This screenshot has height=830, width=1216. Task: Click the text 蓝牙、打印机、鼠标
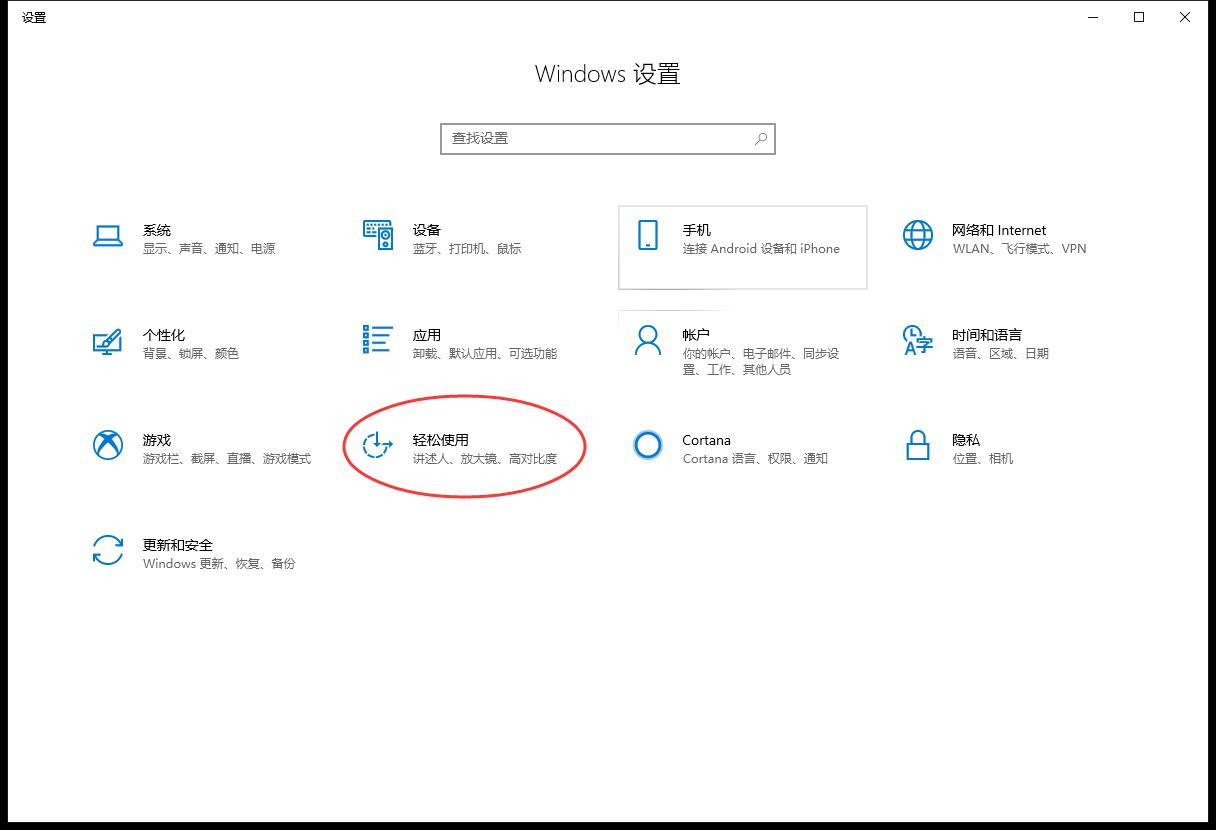pyautogui.click(x=467, y=249)
